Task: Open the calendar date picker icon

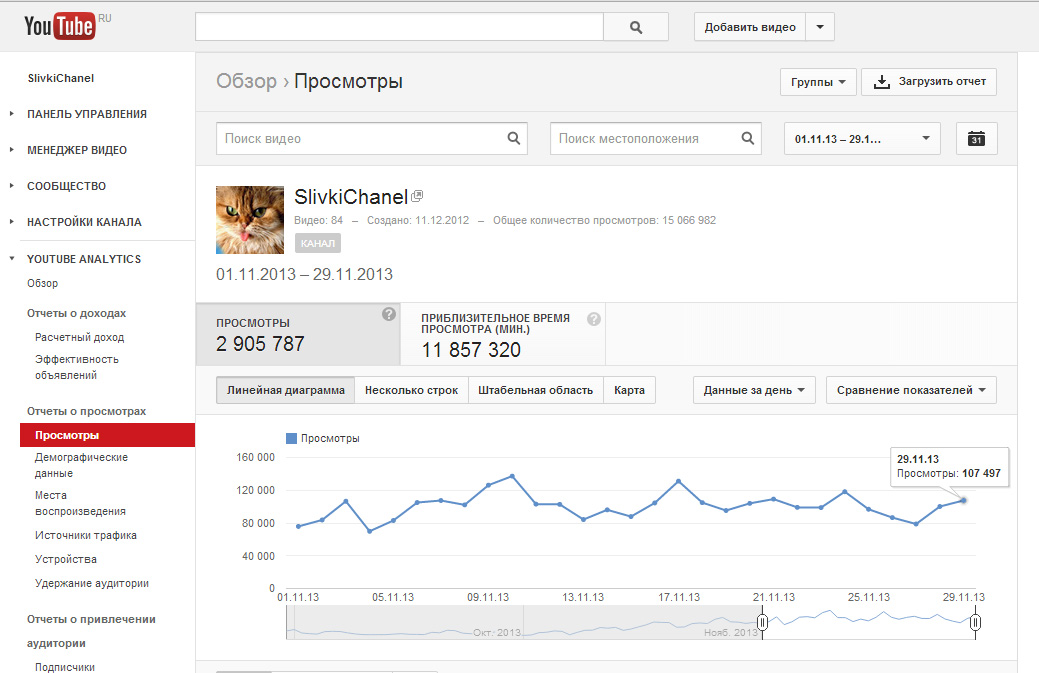Action: pos(977,138)
